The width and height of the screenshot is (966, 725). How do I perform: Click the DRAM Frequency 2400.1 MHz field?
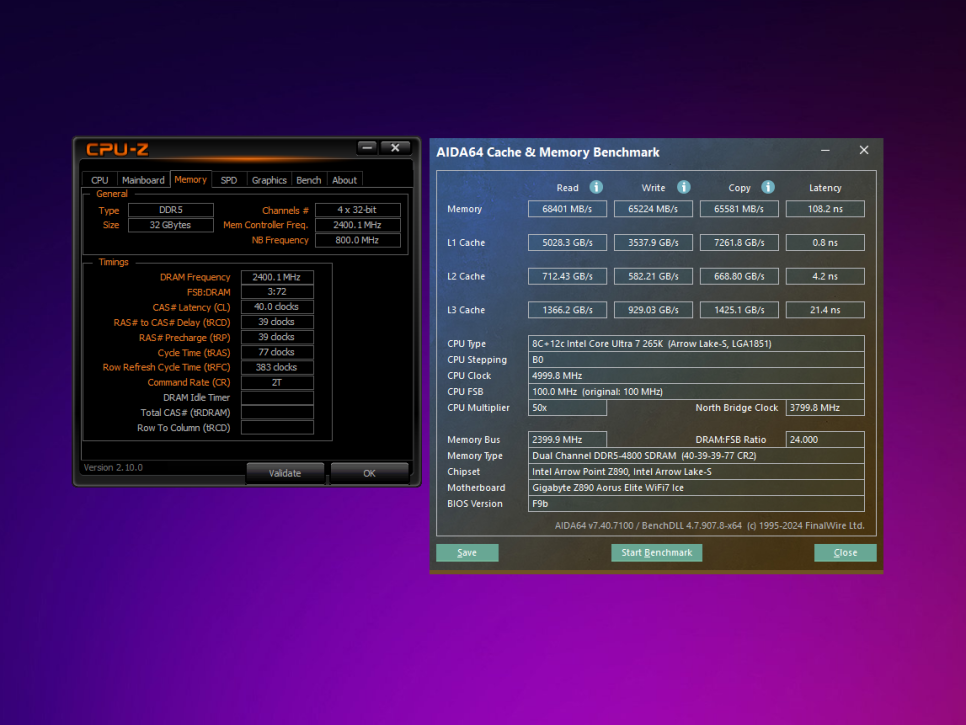point(277,277)
